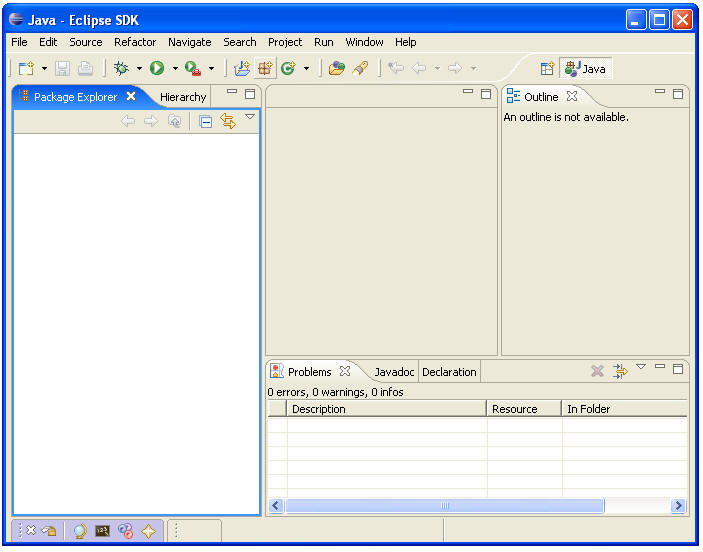Click the Description column header
The height and width of the screenshot is (552, 703).
coord(386,409)
